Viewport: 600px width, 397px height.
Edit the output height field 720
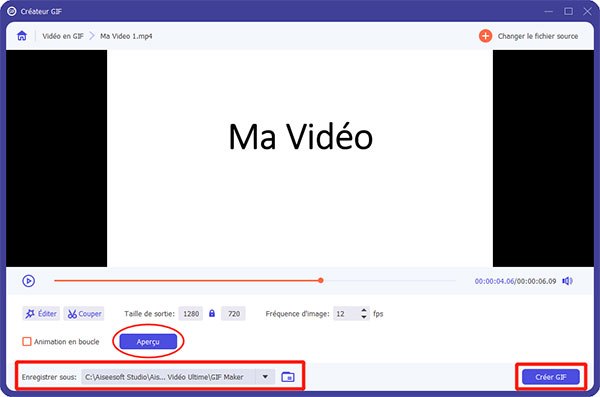(233, 314)
